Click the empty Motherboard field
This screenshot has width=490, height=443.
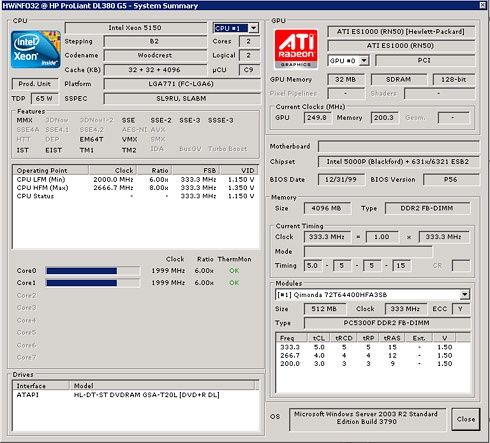click(x=398, y=146)
